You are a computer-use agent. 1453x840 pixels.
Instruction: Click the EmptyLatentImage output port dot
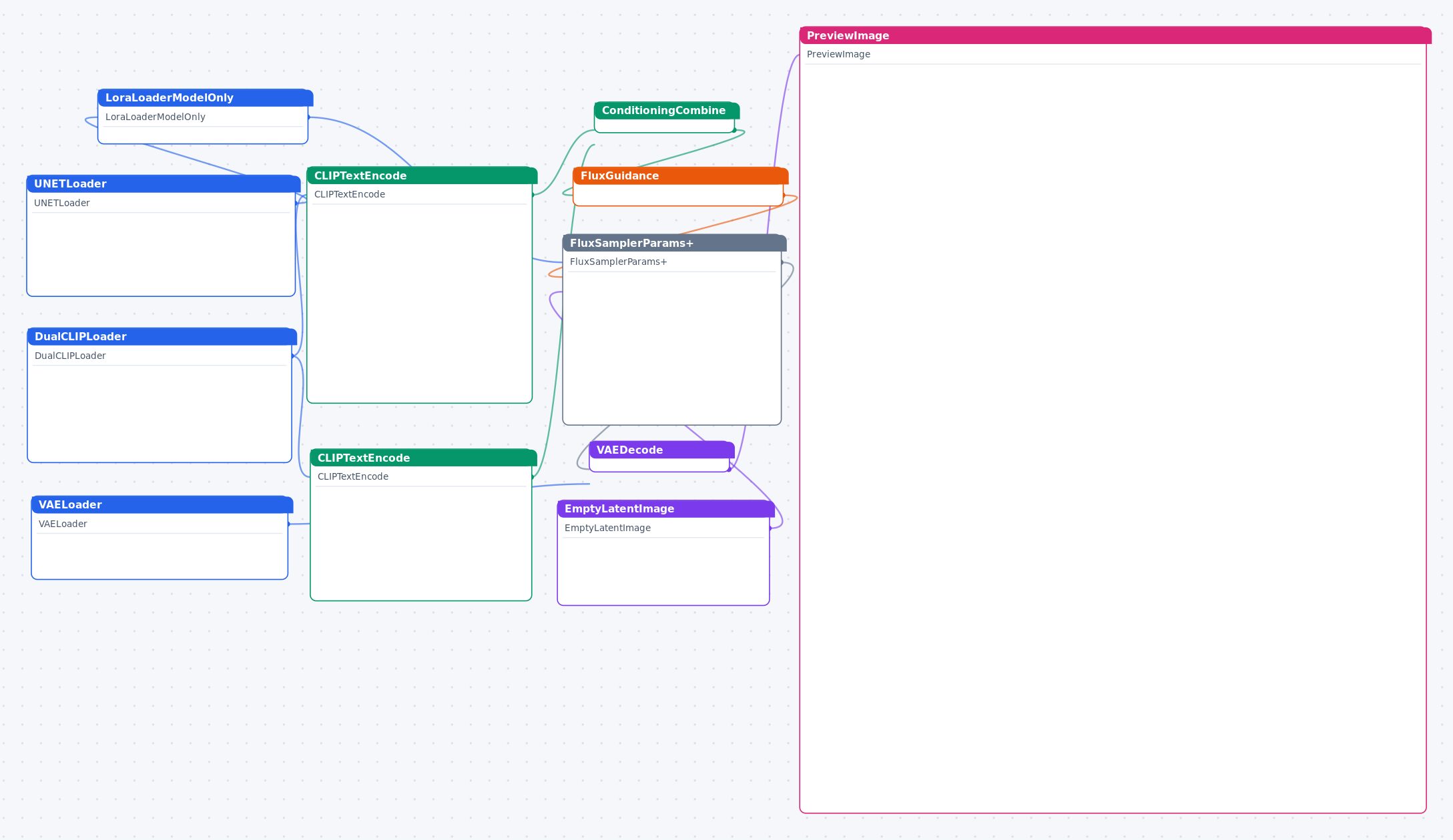coord(770,528)
